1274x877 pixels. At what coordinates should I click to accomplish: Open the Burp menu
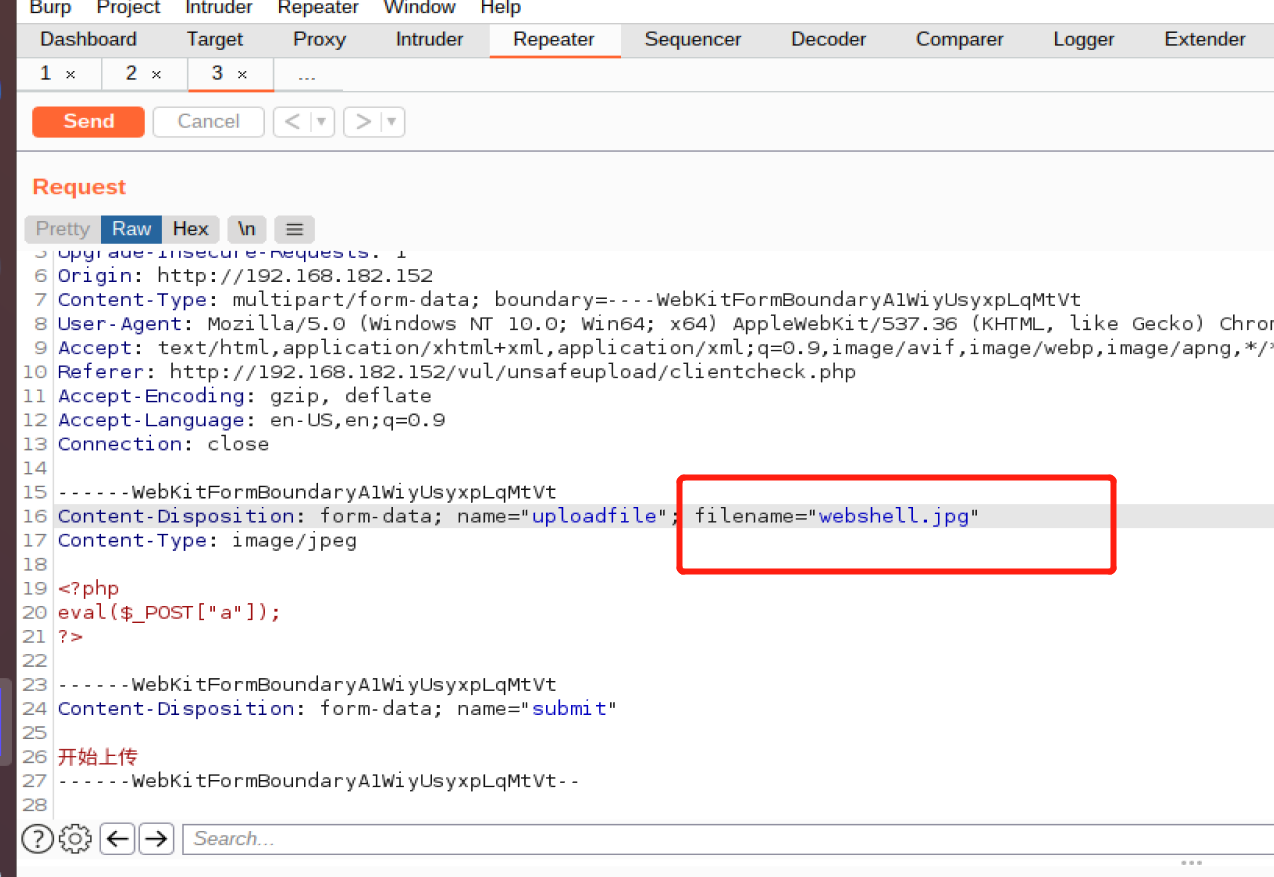pyautogui.click(x=50, y=8)
